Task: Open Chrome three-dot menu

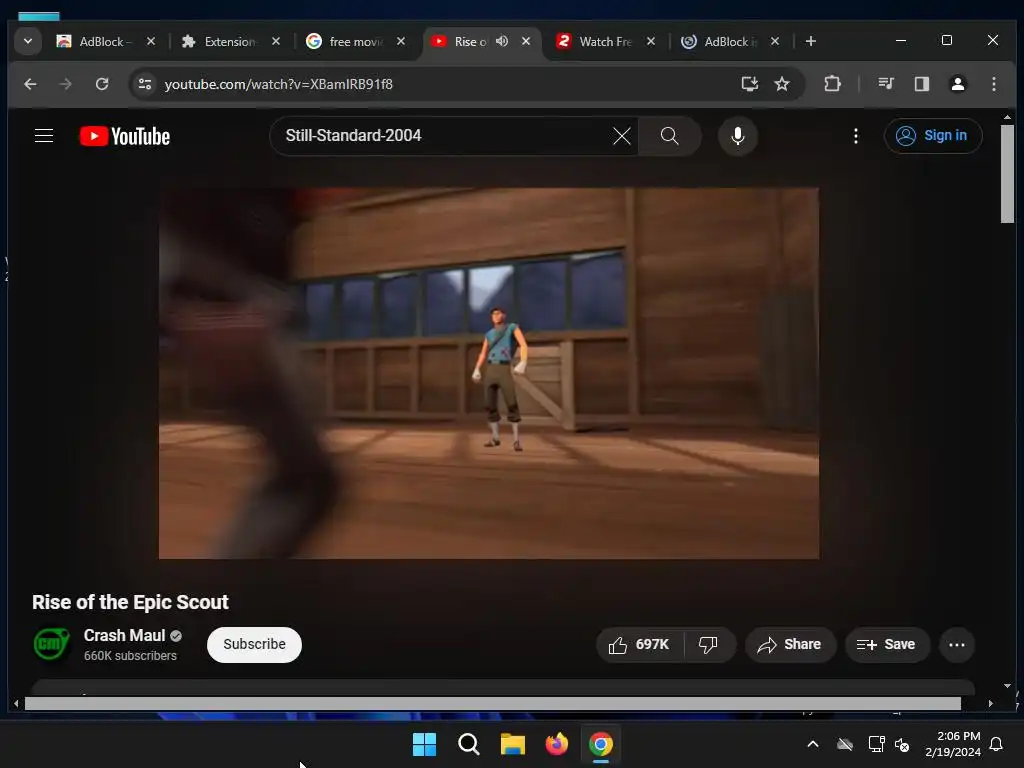Action: (x=993, y=84)
